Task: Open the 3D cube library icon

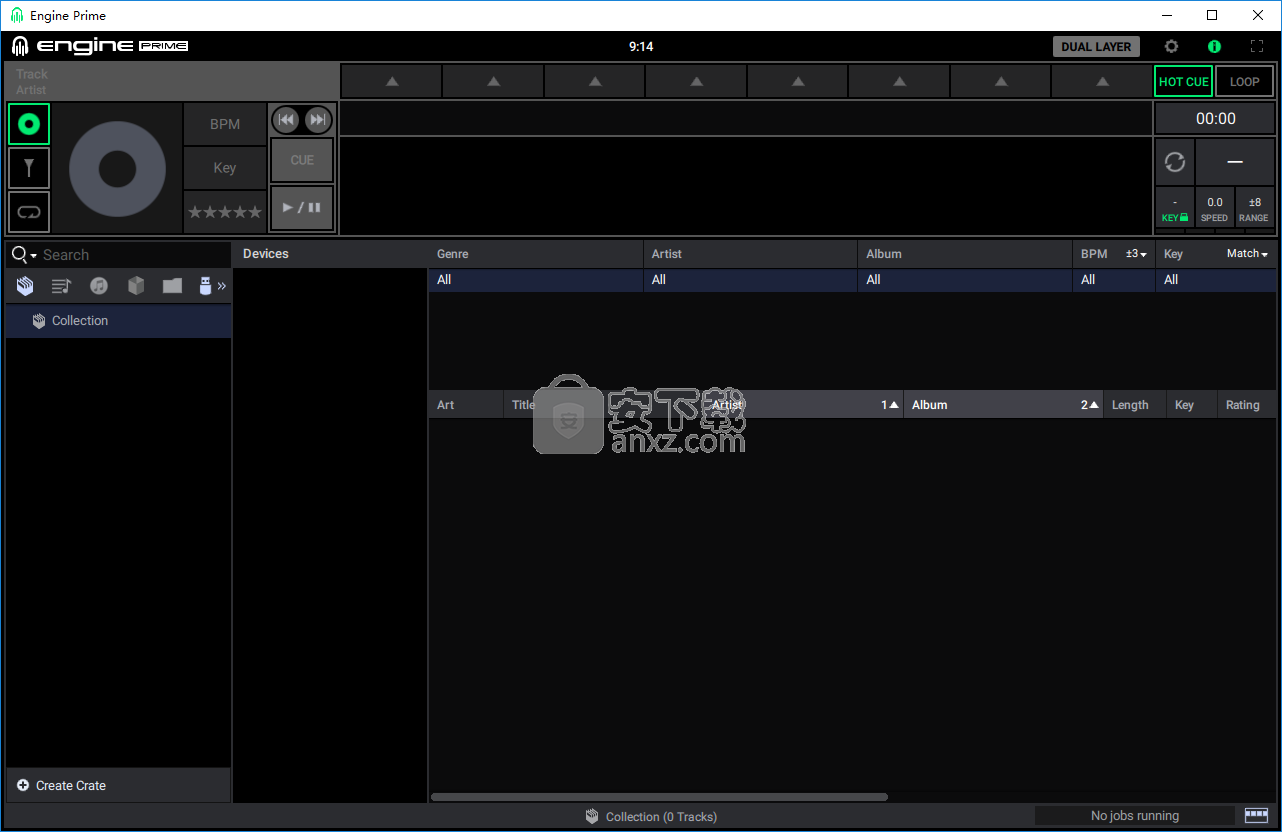Action: (x=136, y=286)
